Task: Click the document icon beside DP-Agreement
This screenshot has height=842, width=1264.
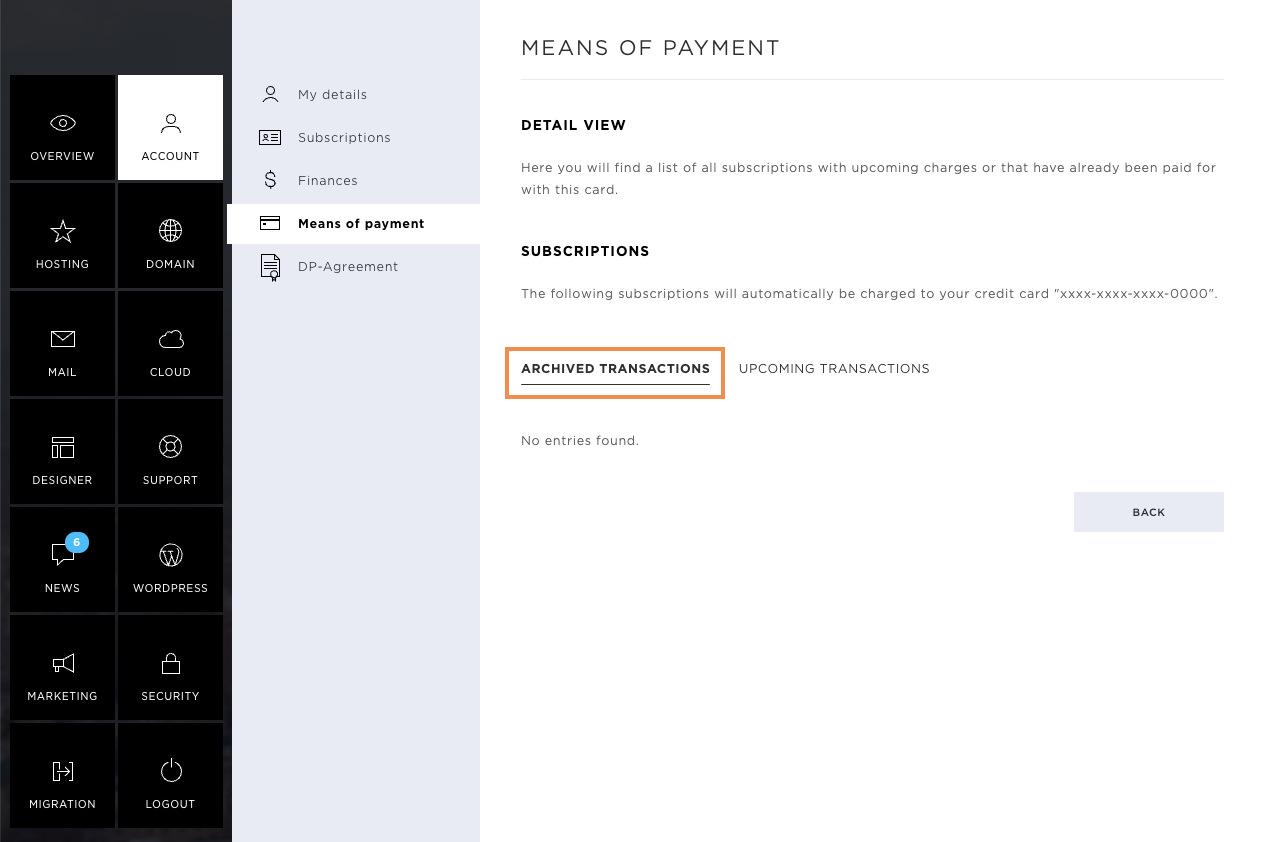Action: point(270,267)
